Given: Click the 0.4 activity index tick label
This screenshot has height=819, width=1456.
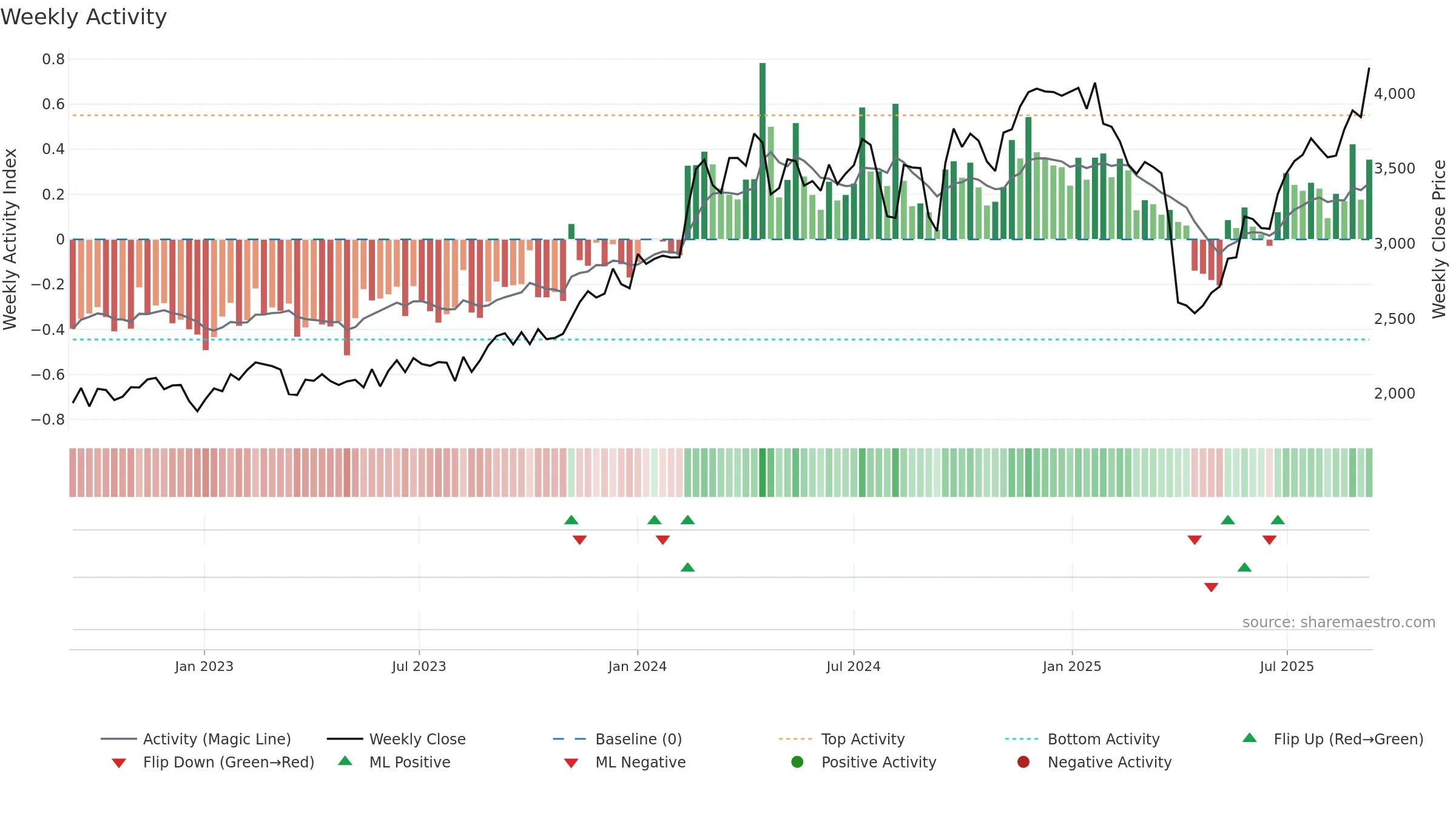Looking at the screenshot, I should (53, 149).
